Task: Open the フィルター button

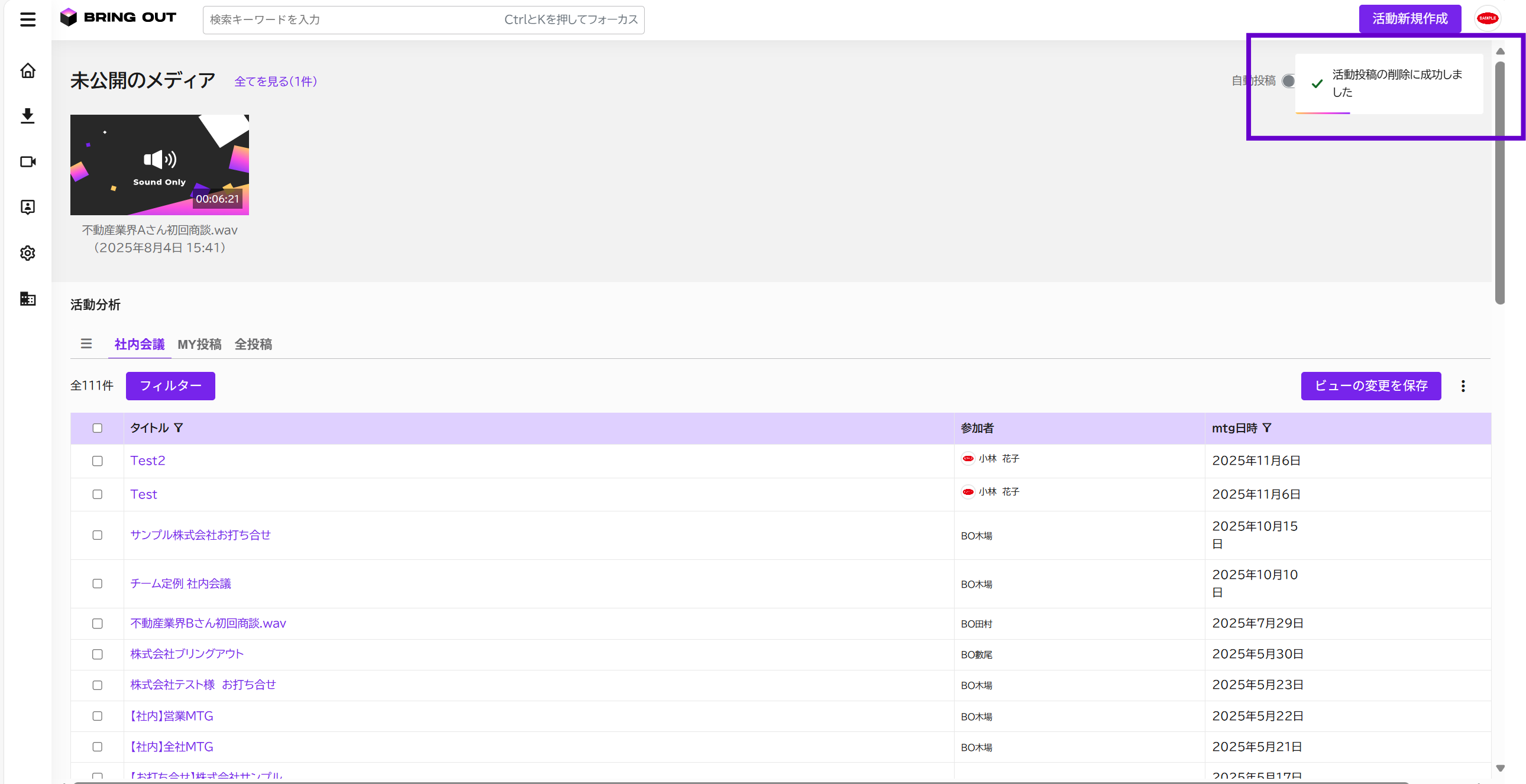Action: [x=170, y=386]
